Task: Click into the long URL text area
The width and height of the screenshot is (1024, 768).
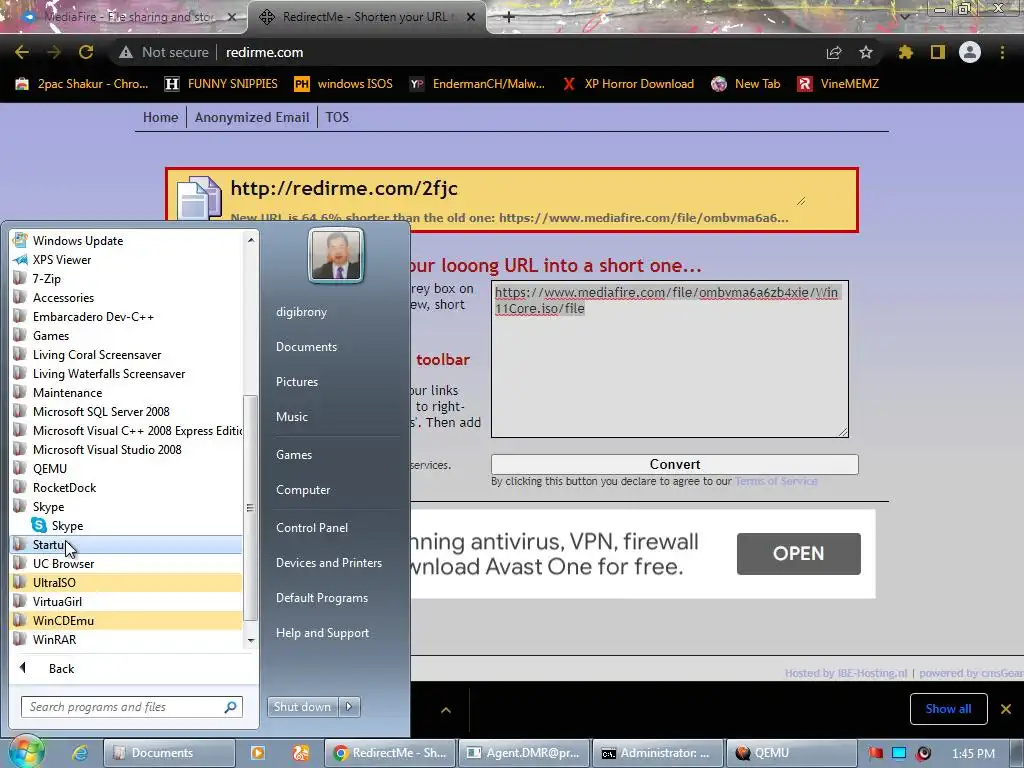Action: click(669, 359)
